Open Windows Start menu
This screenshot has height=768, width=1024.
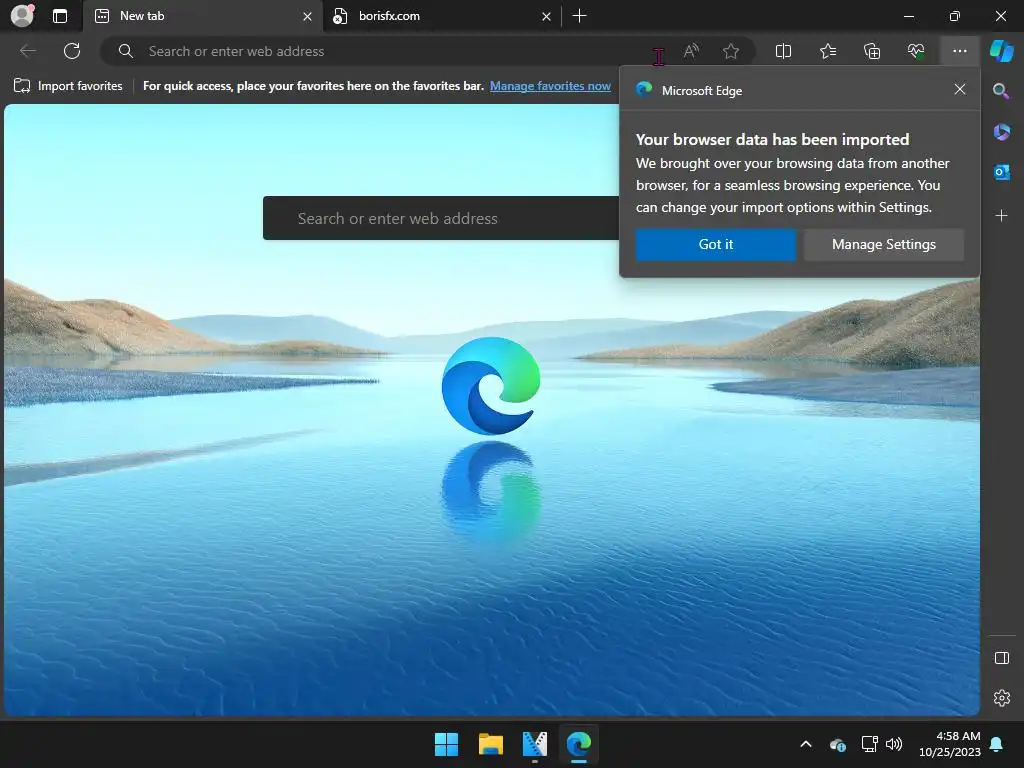[446, 744]
